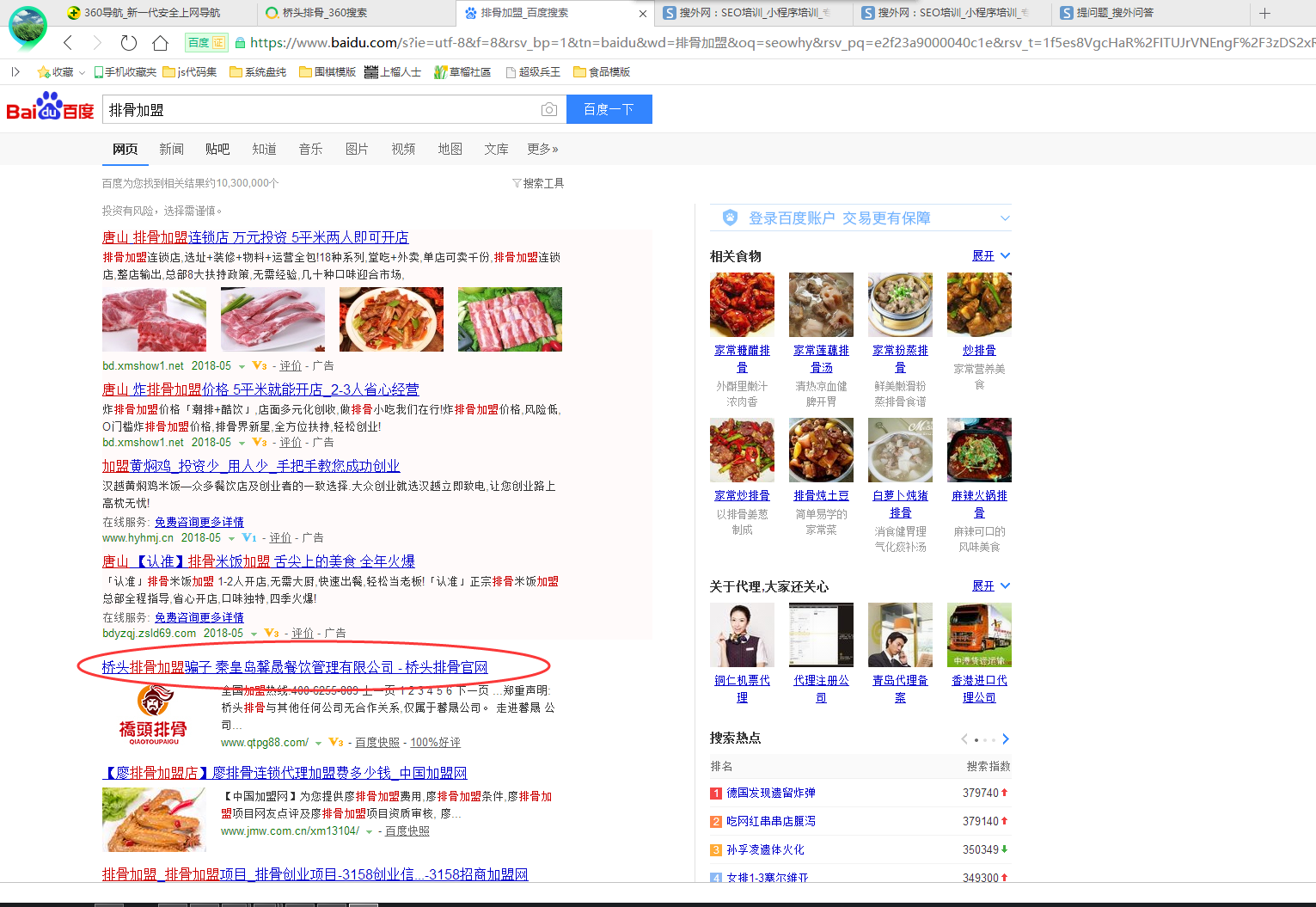1316x907 pixels.
Task: Open the 手机收藏夹 bookmark
Action: 125,72
